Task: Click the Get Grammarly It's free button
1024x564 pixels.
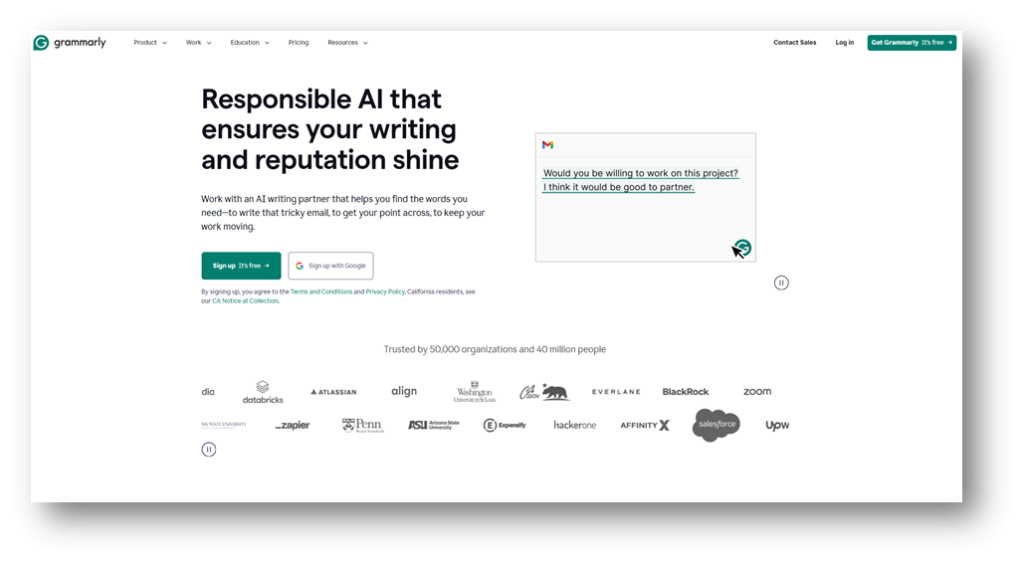Action: 912,42
